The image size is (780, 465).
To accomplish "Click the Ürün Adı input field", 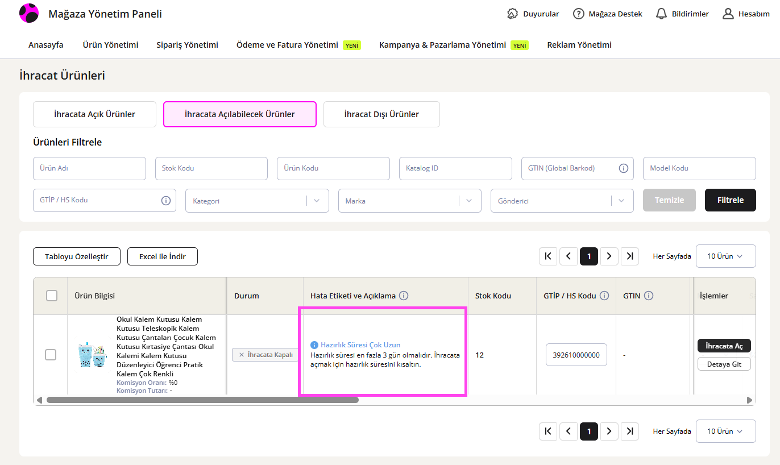I will [x=90, y=169].
